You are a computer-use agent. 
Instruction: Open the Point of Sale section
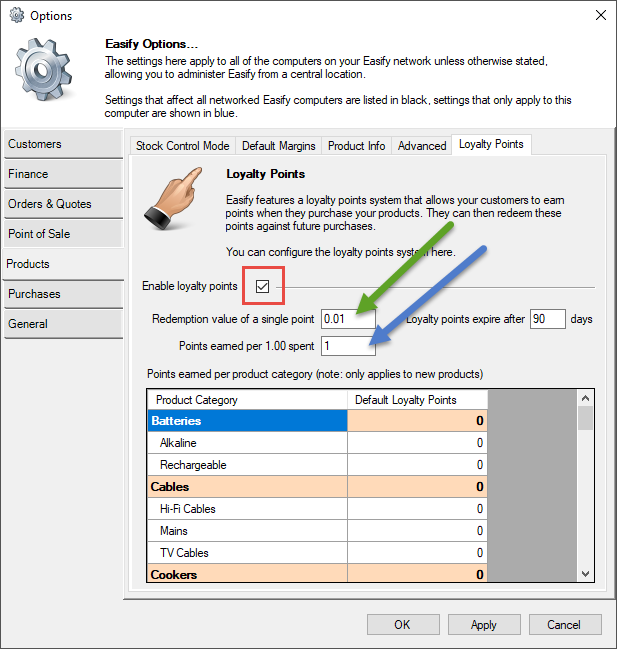[62, 234]
